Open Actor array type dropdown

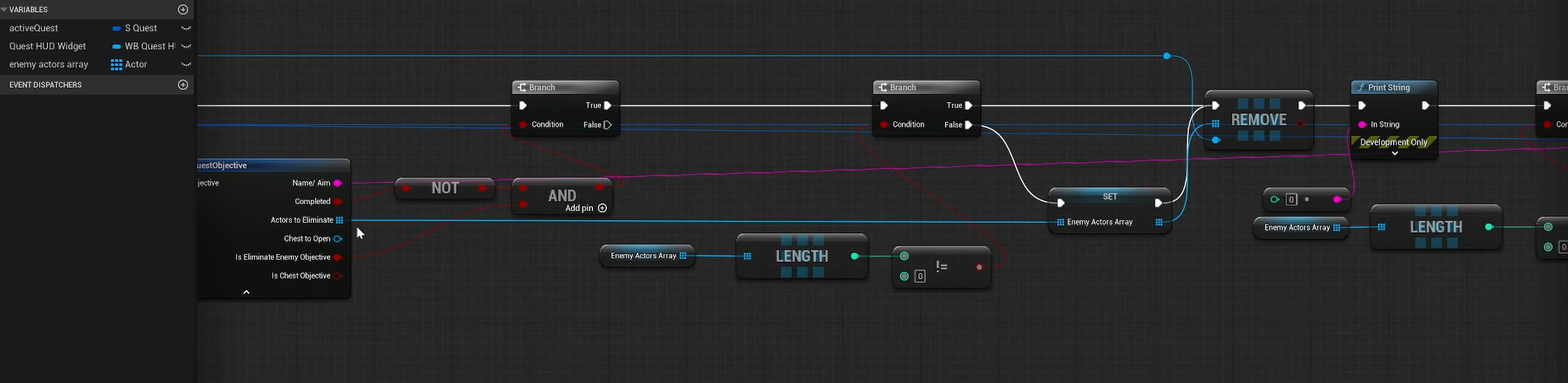click(x=130, y=65)
